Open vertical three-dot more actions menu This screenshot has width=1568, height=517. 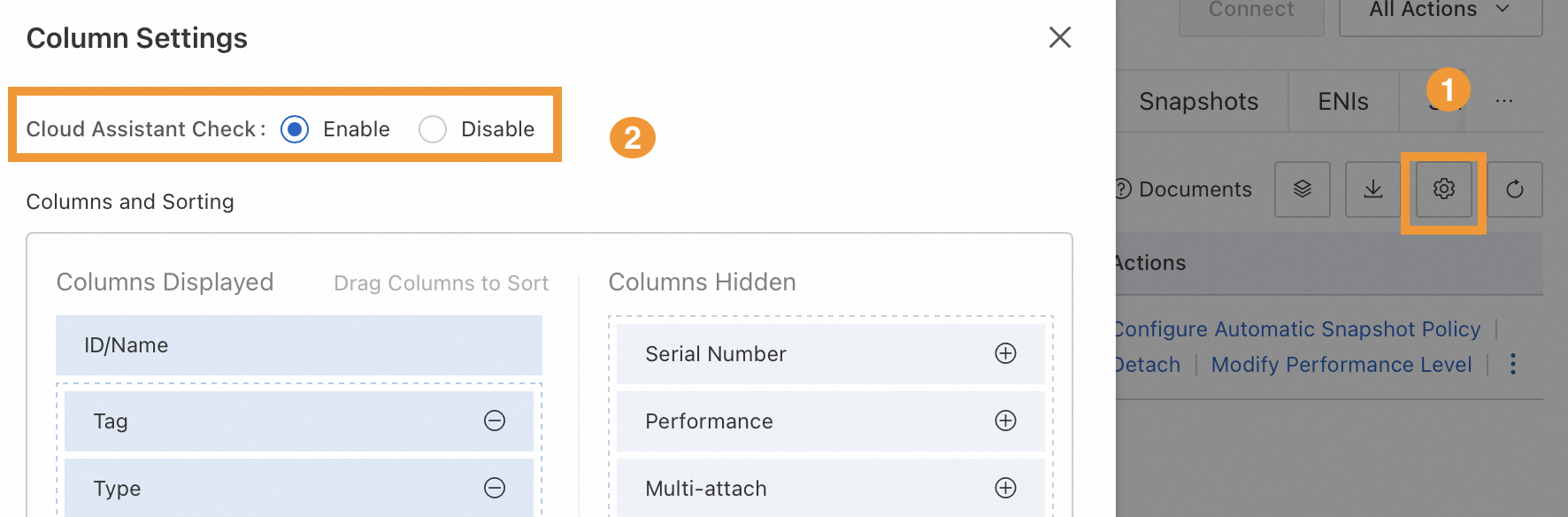click(x=1513, y=364)
